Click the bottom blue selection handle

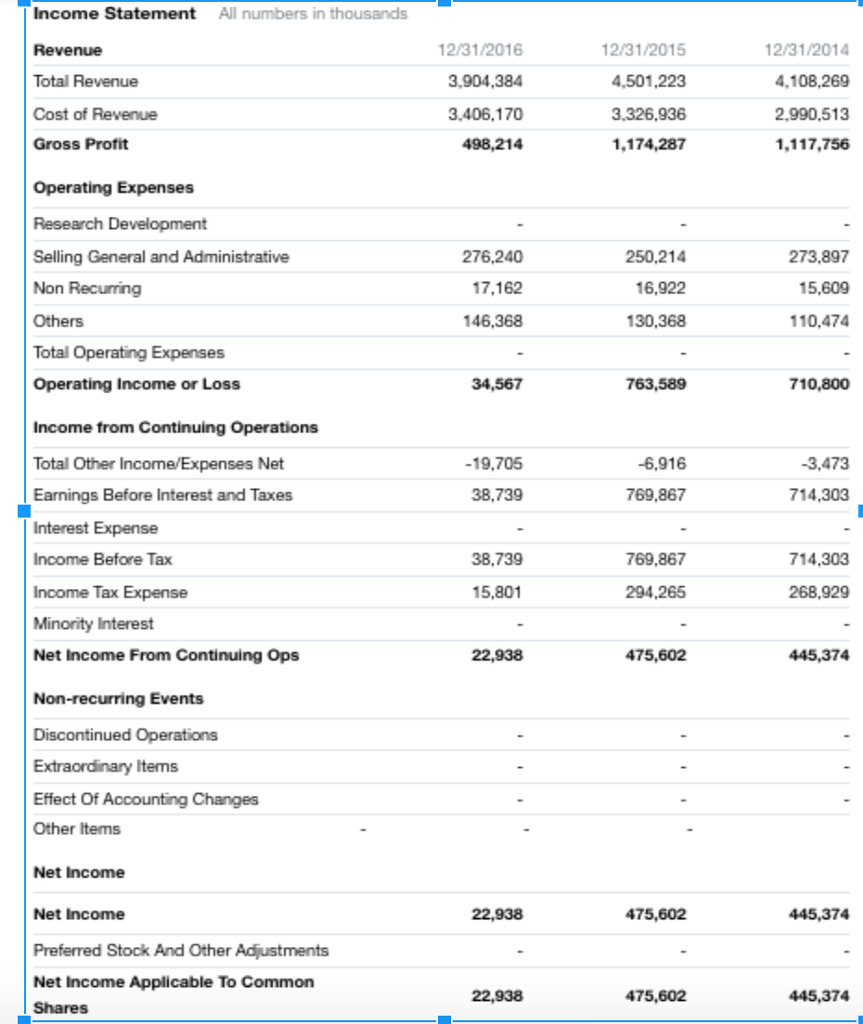click(445, 1019)
